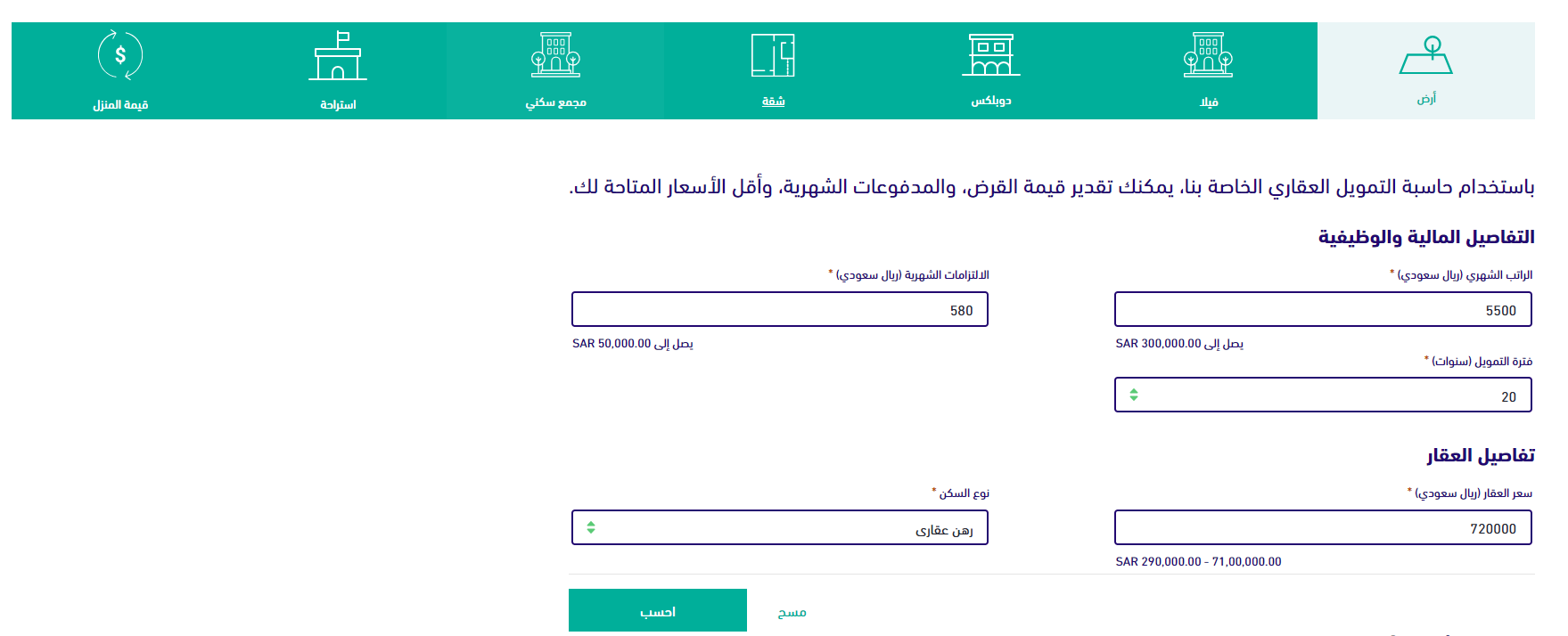1568x636 pixels.
Task: Focus the property price field showing 720000
Action: [1323, 527]
